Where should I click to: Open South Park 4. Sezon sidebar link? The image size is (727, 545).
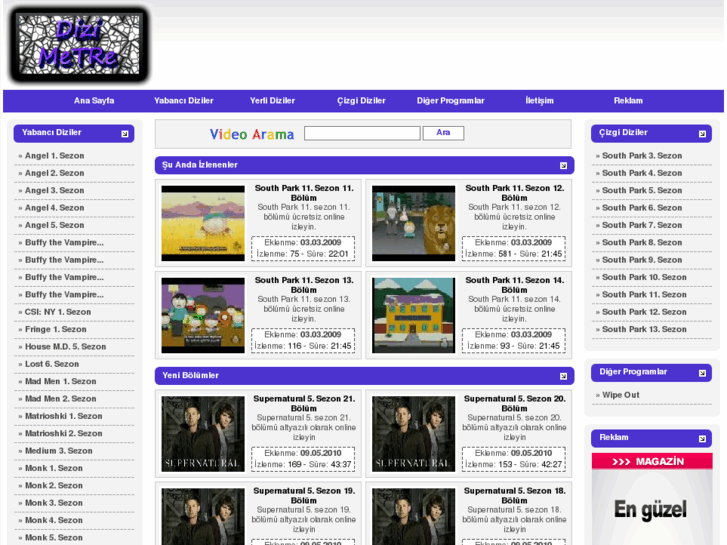pyautogui.click(x=642, y=173)
